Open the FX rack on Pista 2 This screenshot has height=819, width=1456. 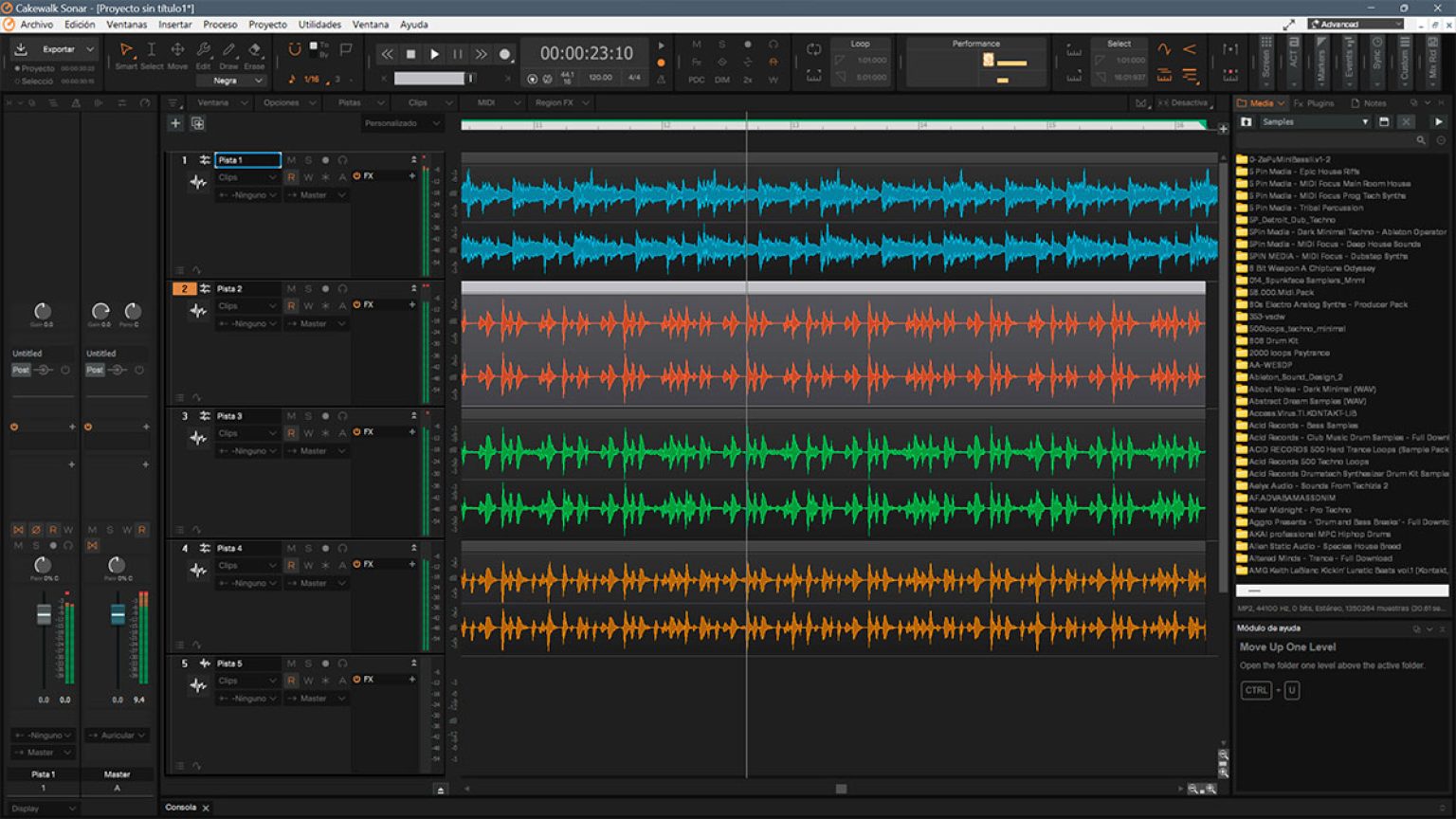[x=368, y=304]
